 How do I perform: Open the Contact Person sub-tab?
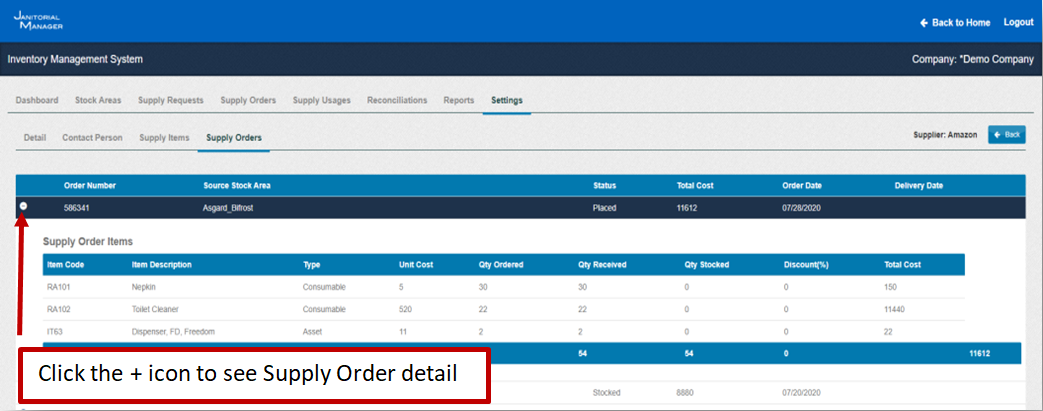(x=92, y=137)
